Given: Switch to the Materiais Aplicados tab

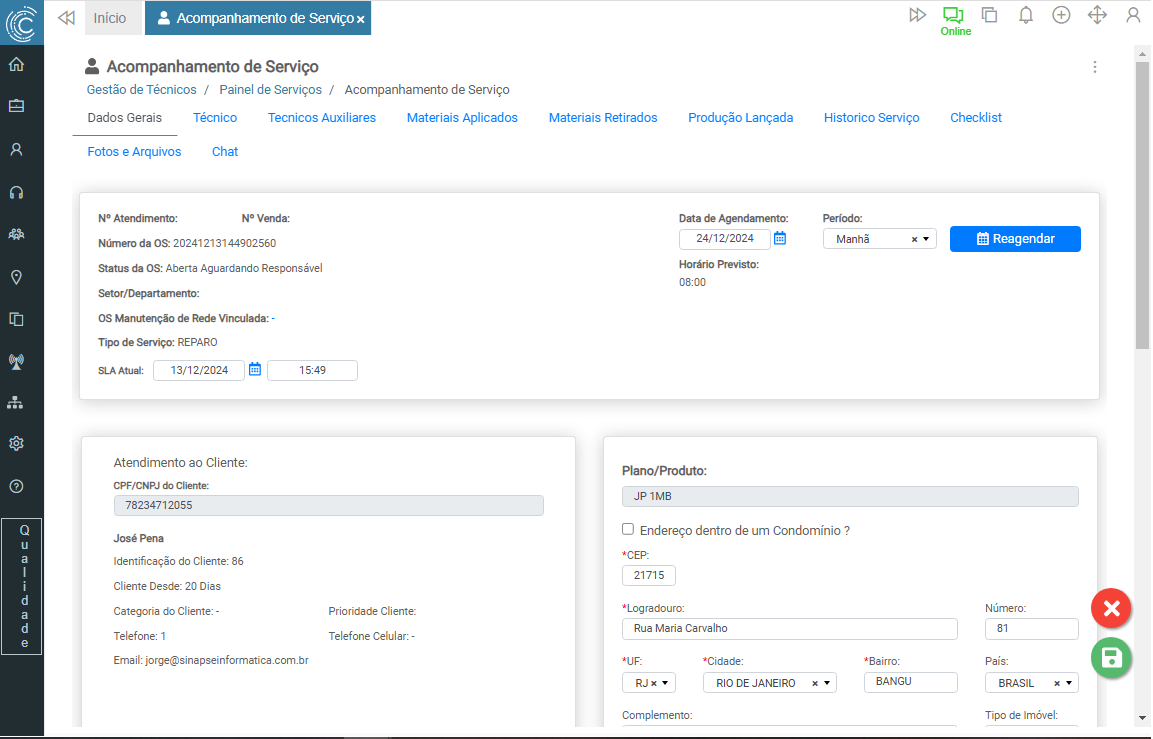Looking at the screenshot, I should coord(462,118).
